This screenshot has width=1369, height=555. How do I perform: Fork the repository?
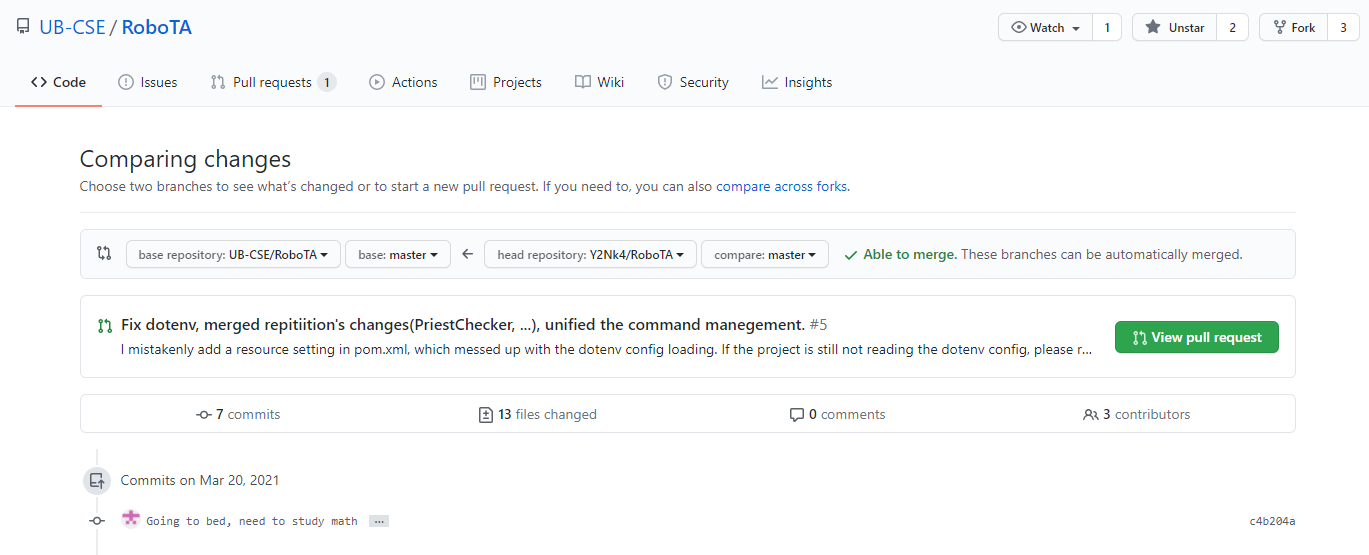[1293, 28]
